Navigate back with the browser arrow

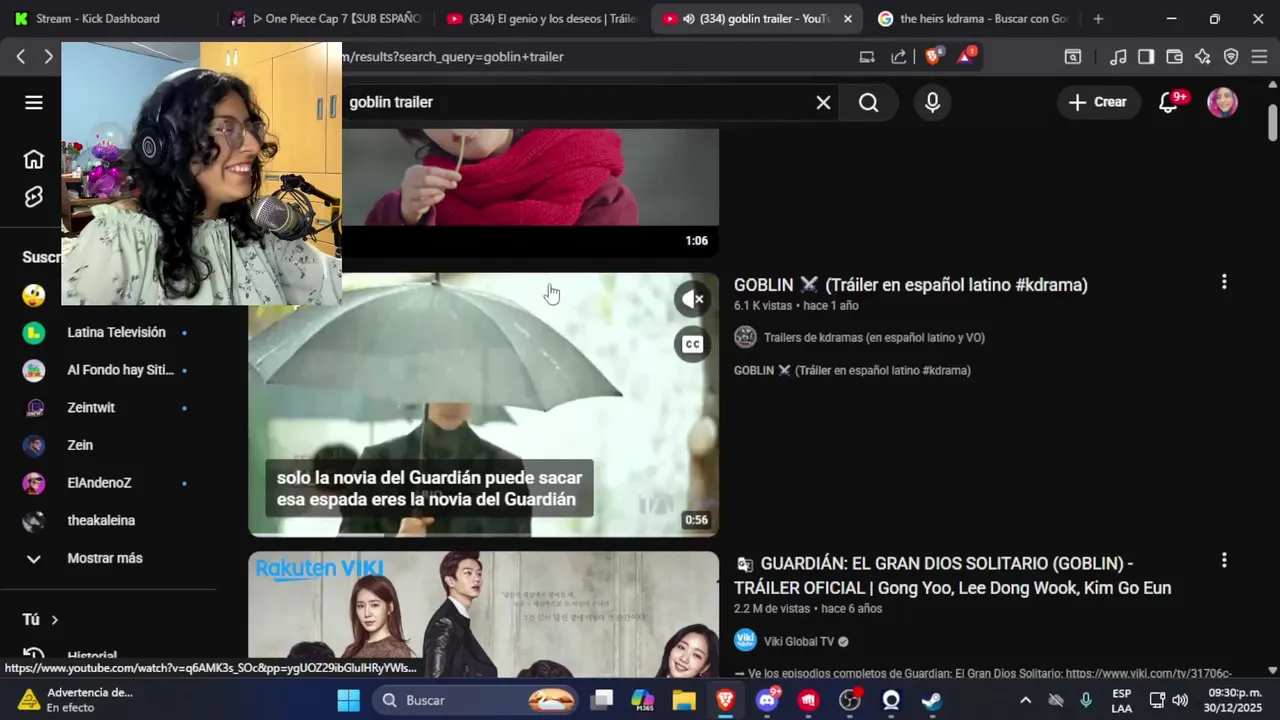[21, 57]
